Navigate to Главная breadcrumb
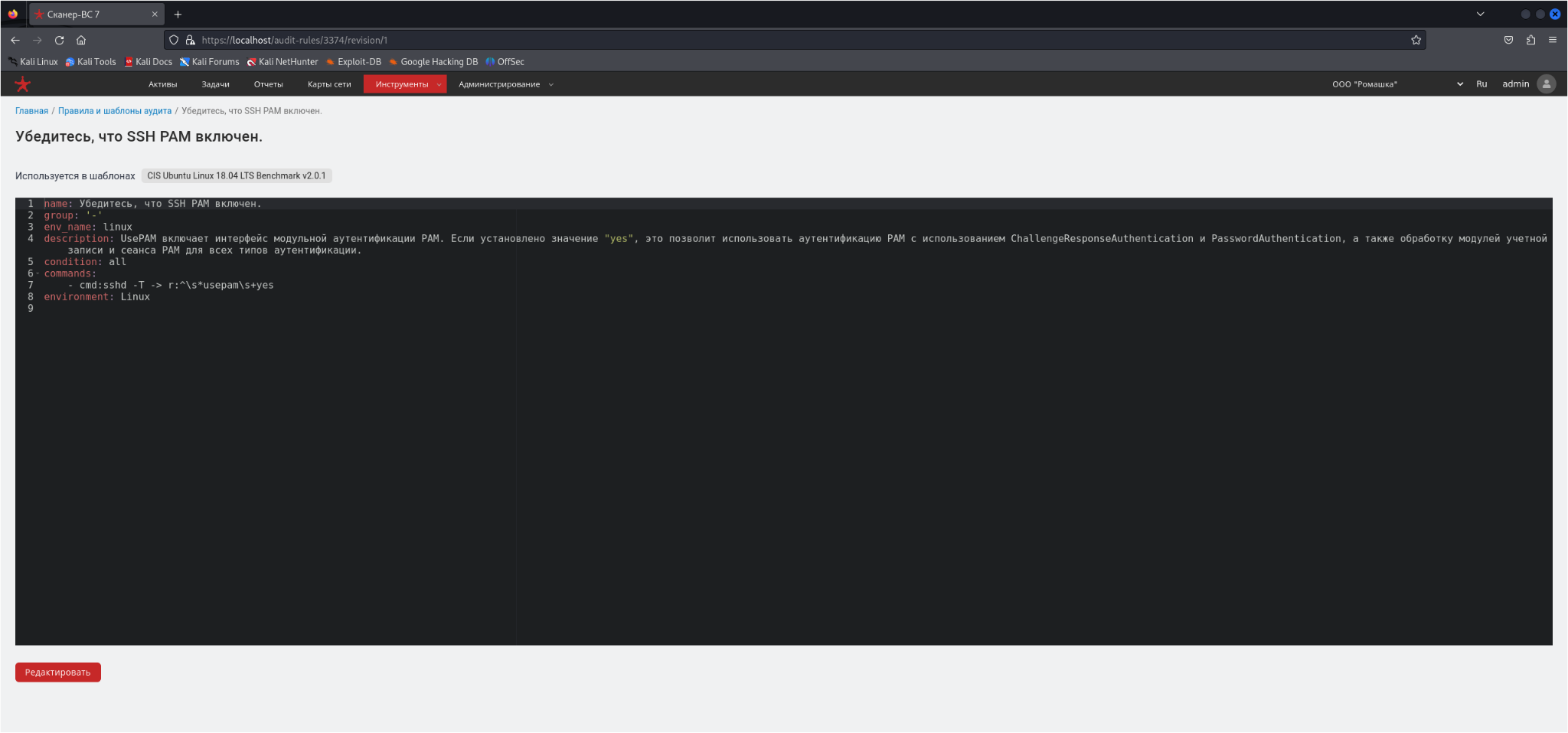 point(31,111)
